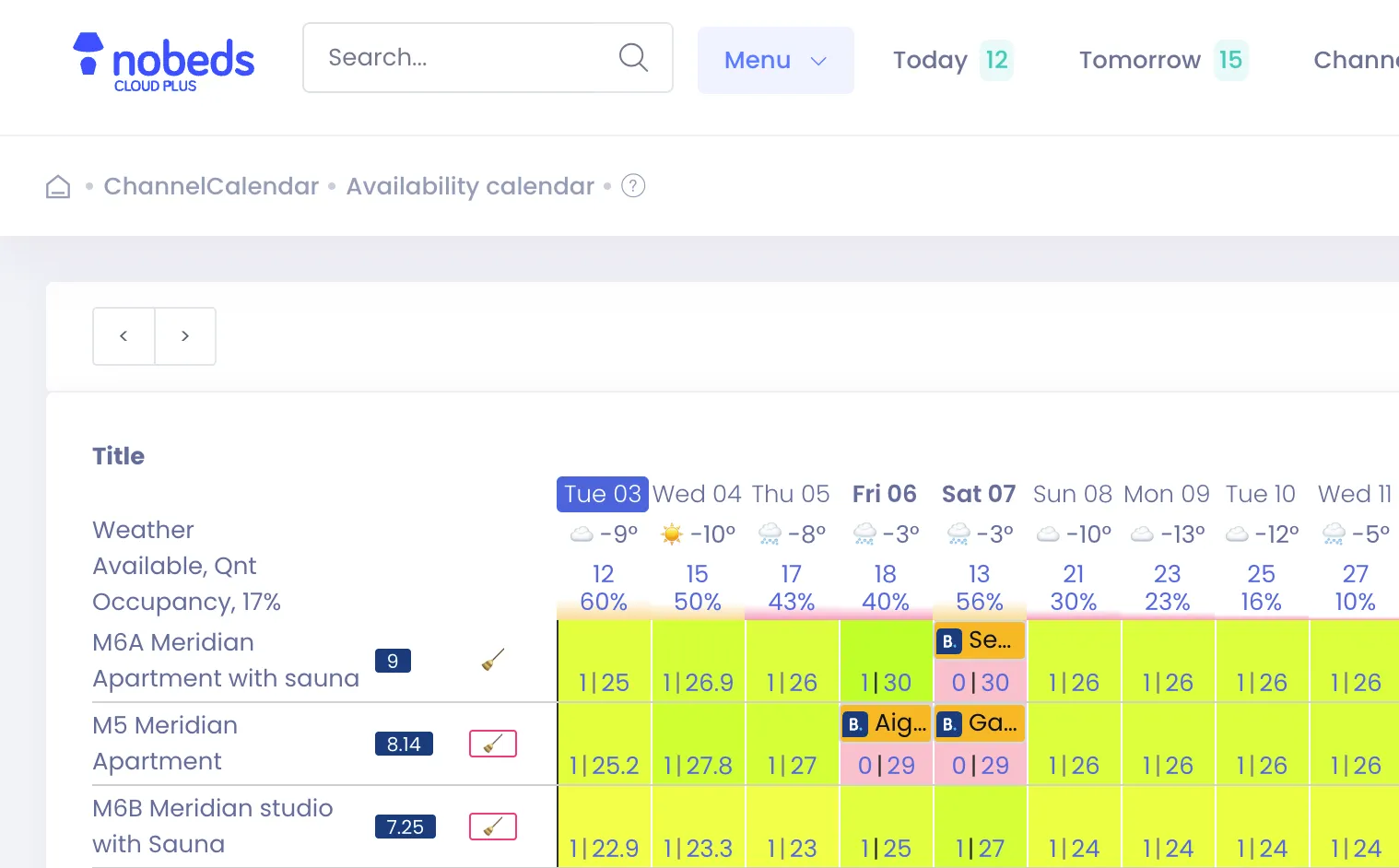The height and width of the screenshot is (868, 1399).
Task: Click the Sat 07 date column header
Action: (979, 494)
